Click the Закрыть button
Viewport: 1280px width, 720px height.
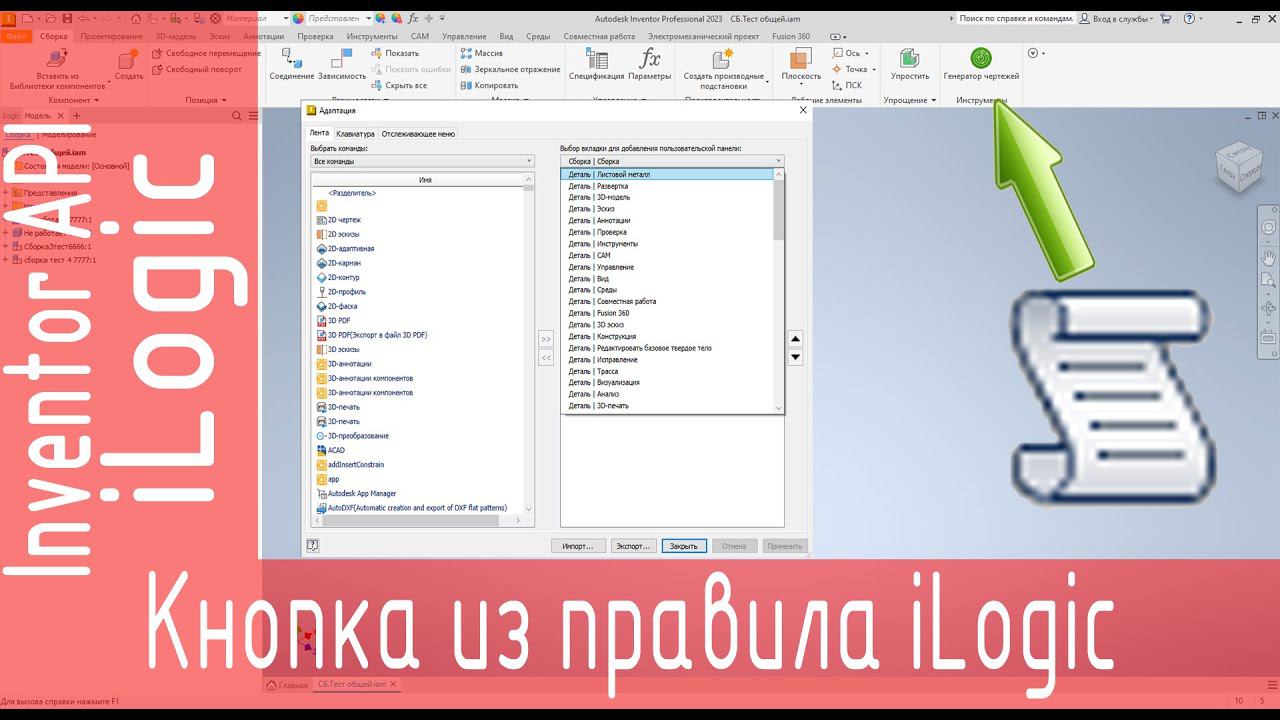(x=684, y=546)
